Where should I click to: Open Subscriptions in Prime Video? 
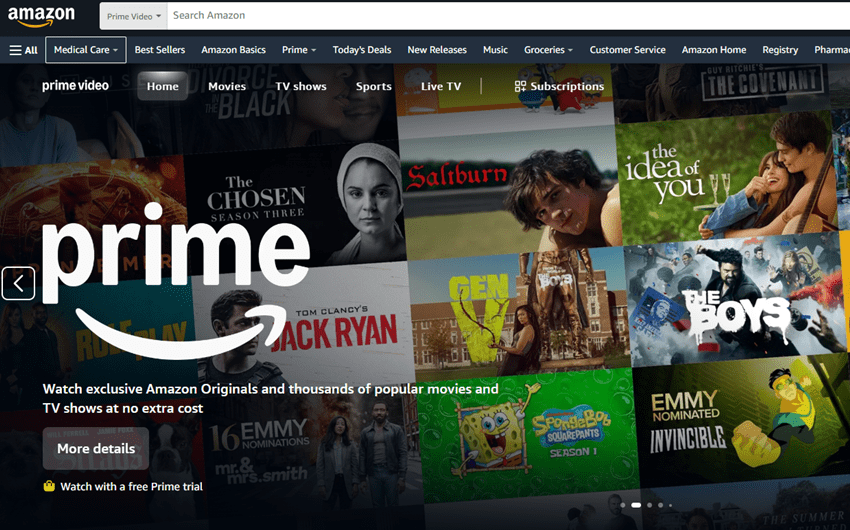pyautogui.click(x=559, y=86)
